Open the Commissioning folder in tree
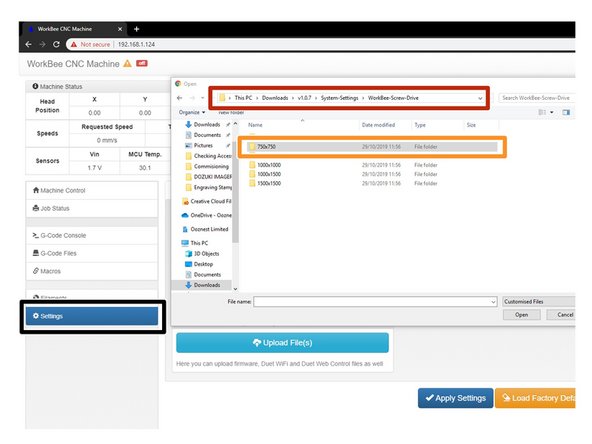 (x=208, y=166)
